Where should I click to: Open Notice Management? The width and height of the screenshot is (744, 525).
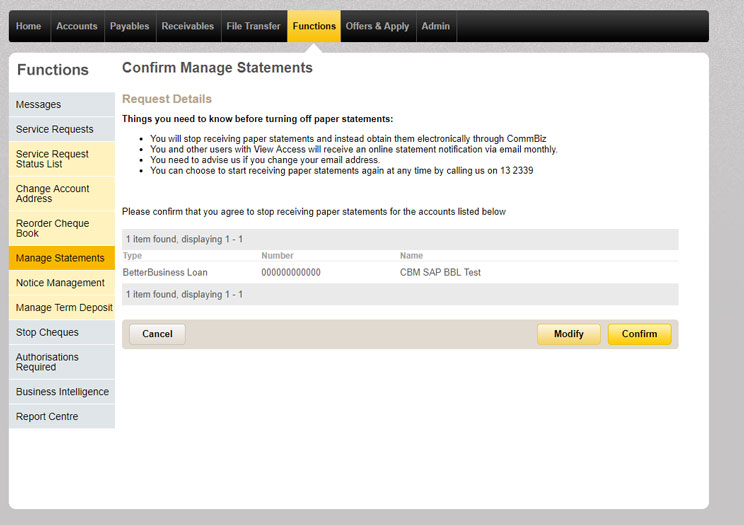pos(62,283)
